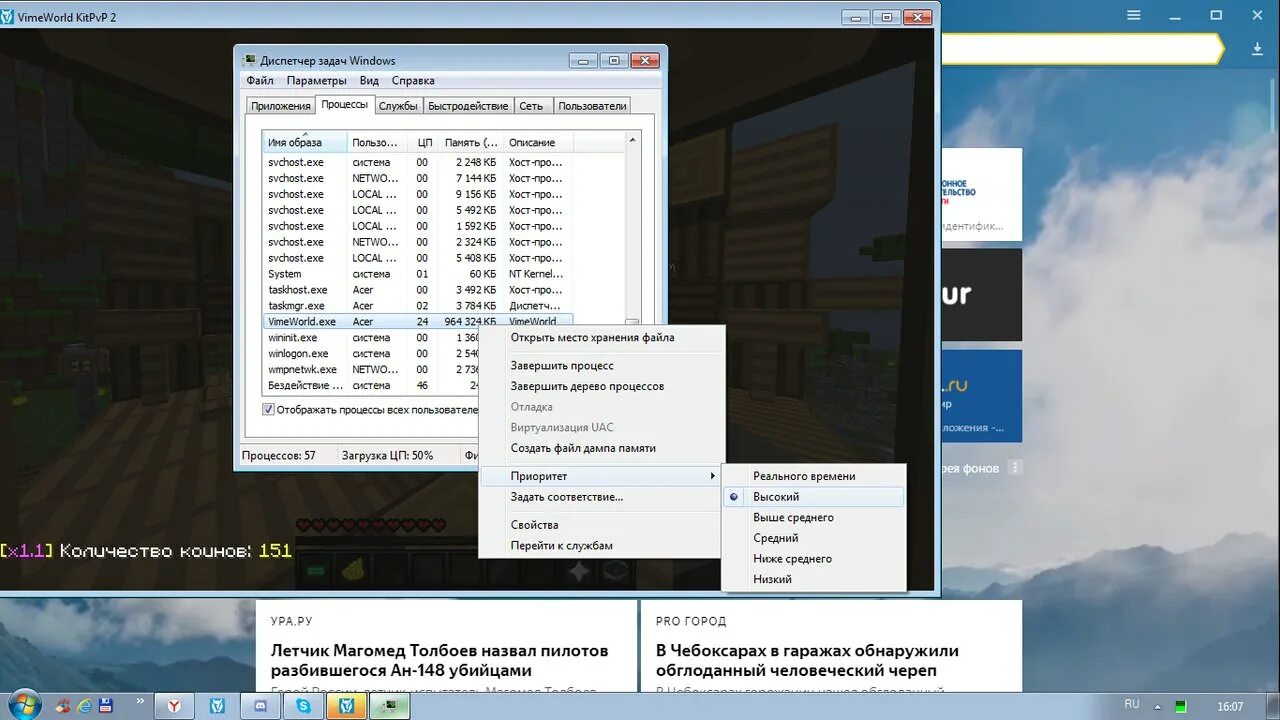The width and height of the screenshot is (1280, 720).
Task: Open the Справка menu
Action: click(413, 81)
